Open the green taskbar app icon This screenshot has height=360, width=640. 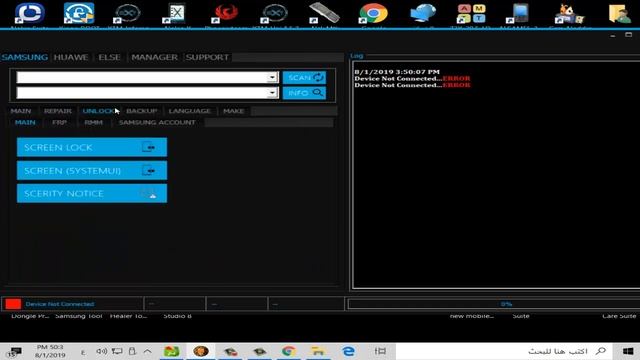172,351
